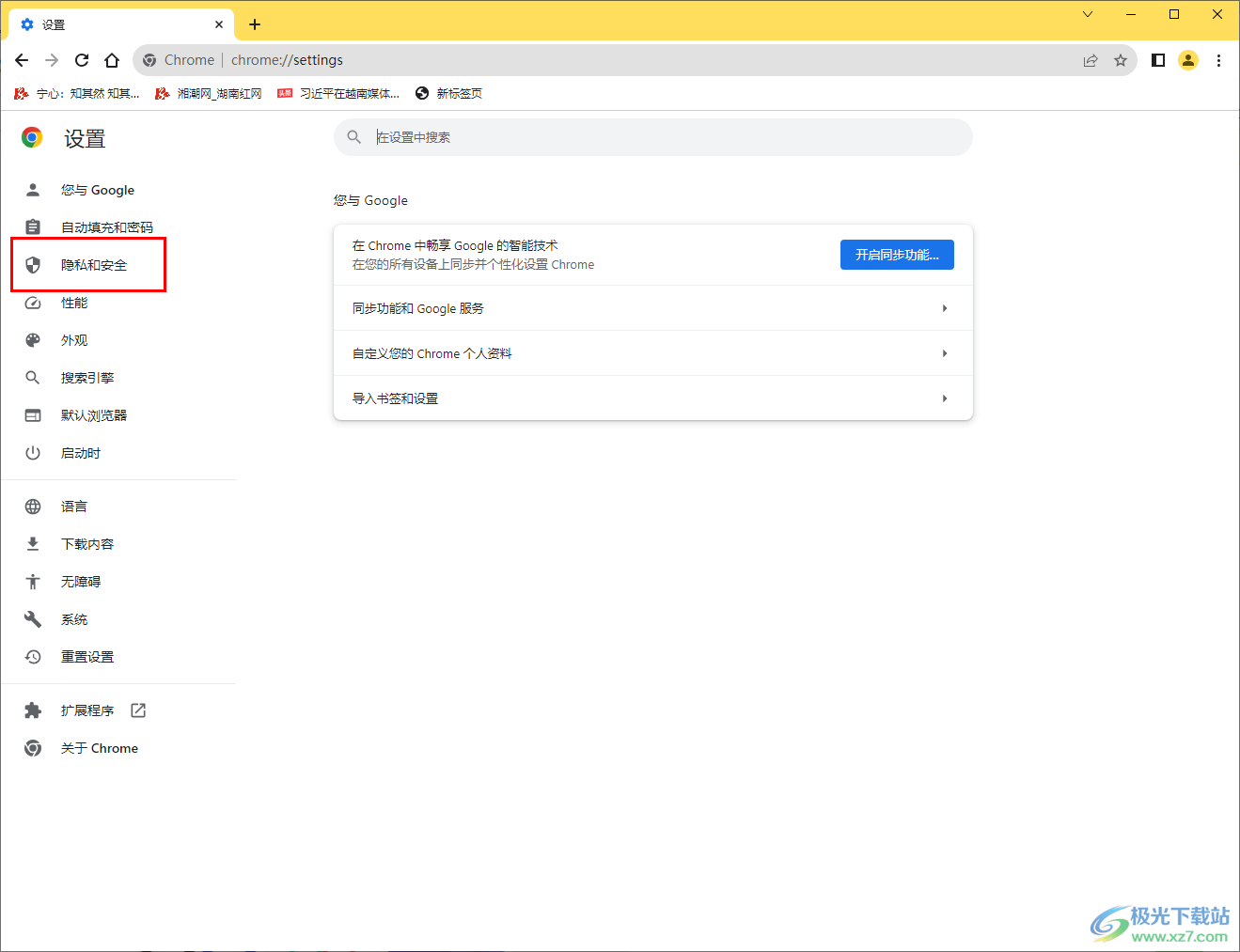Image resolution: width=1240 pixels, height=952 pixels.
Task: Click the magnifier icon in settings search
Action: pos(354,137)
